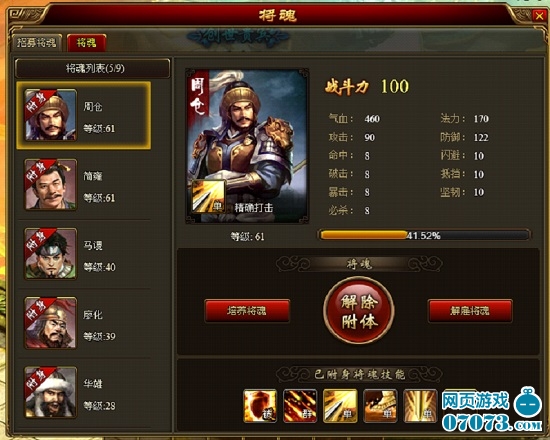Click the 将魂列表(5/9) list header

pyautogui.click(x=93, y=68)
